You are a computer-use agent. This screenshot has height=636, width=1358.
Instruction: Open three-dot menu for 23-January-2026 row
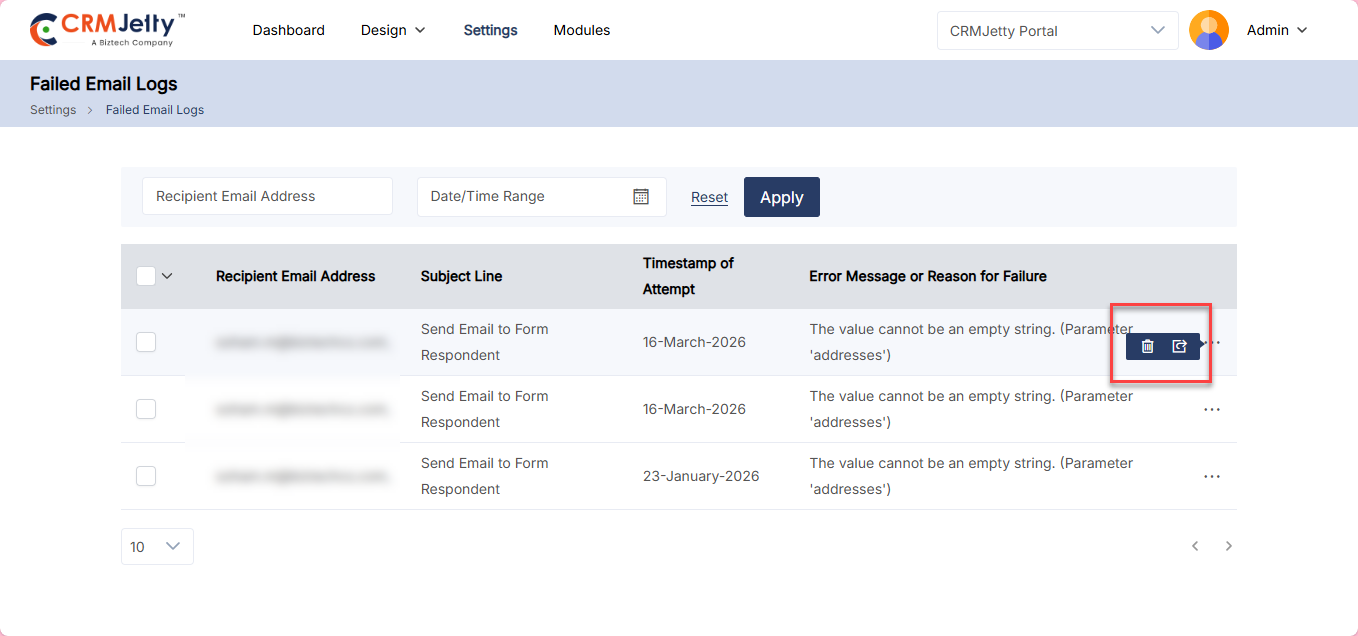1211,477
